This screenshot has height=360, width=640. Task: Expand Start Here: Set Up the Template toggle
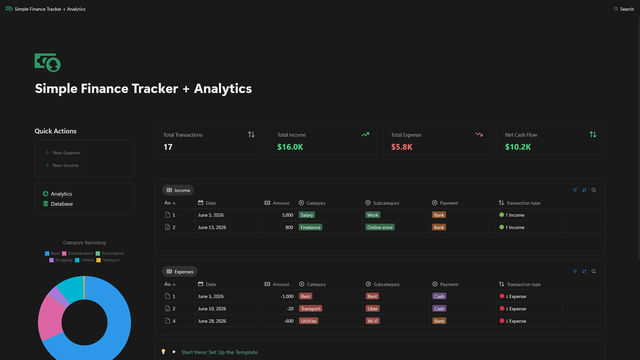click(174, 352)
